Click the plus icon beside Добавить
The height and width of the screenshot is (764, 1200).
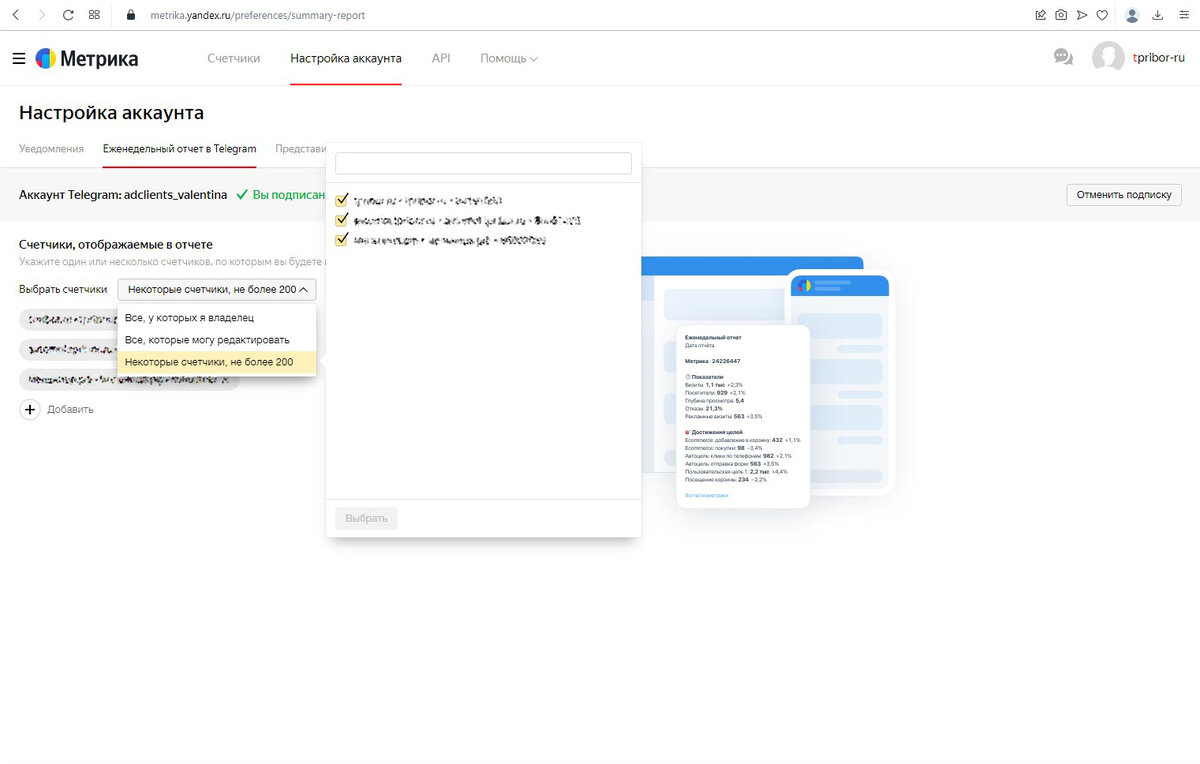click(30, 409)
